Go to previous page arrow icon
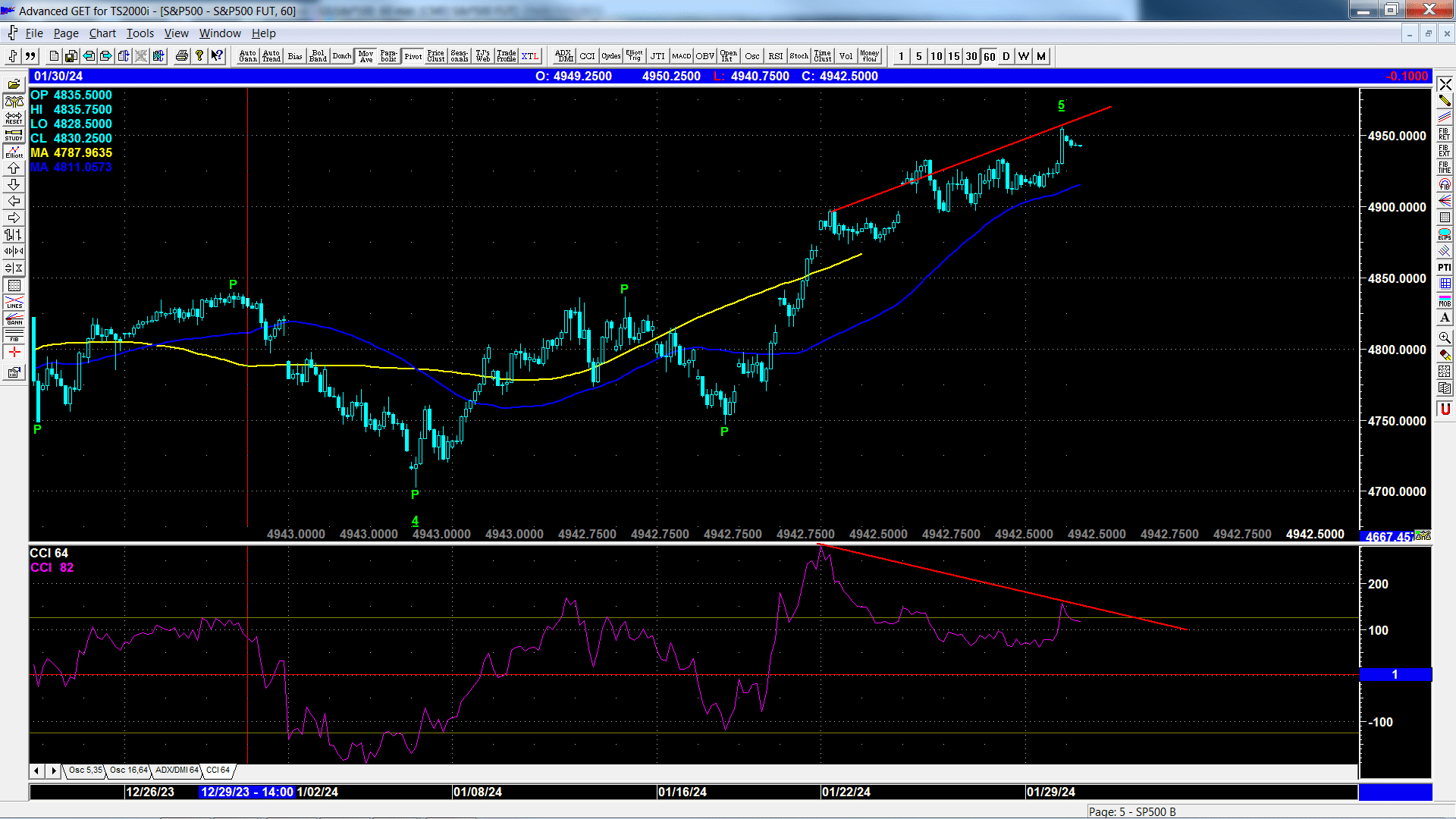This screenshot has width=1456, height=819. [89, 56]
